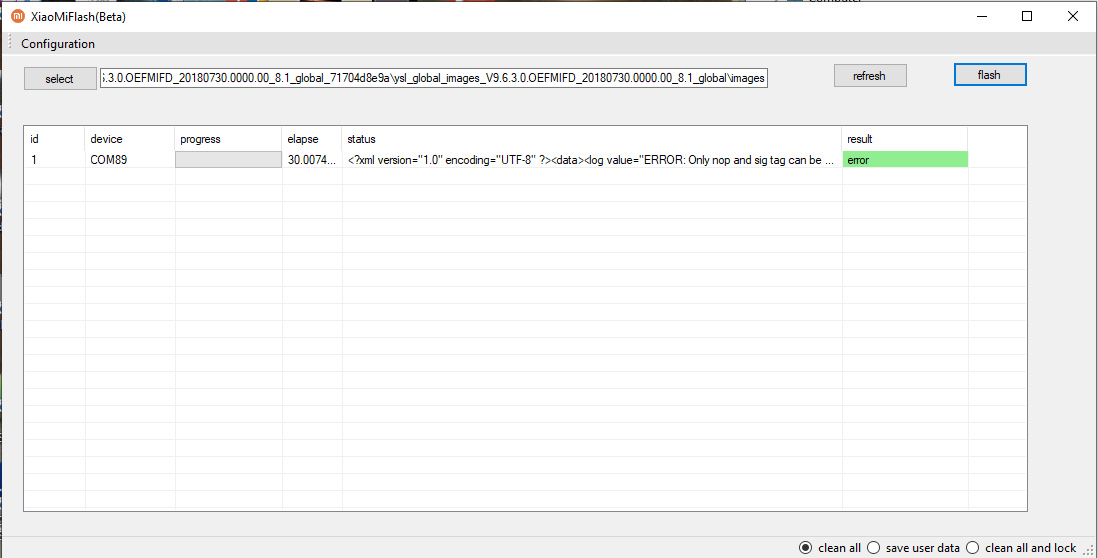Click the select button to choose firmware folder
The width and height of the screenshot is (1098, 558).
tap(60, 78)
